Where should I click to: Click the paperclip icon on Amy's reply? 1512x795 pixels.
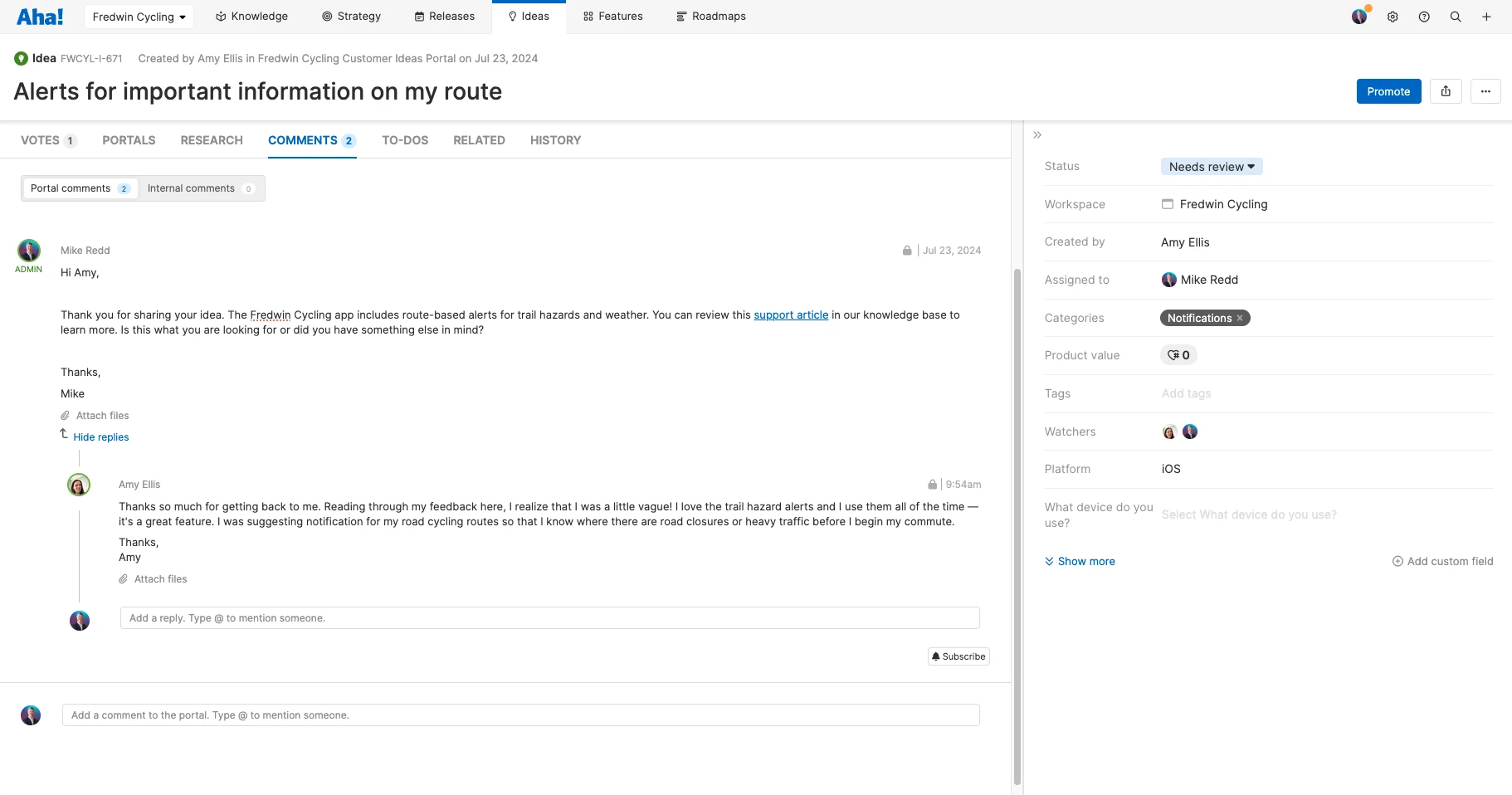(124, 579)
